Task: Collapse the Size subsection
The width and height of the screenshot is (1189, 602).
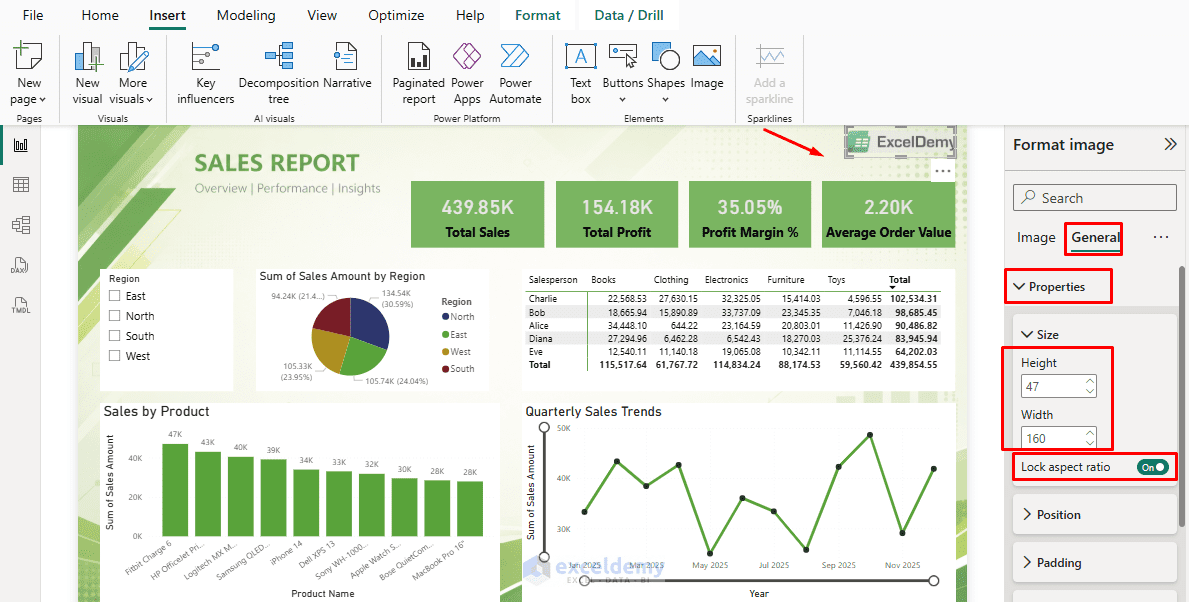Action: (1027, 334)
